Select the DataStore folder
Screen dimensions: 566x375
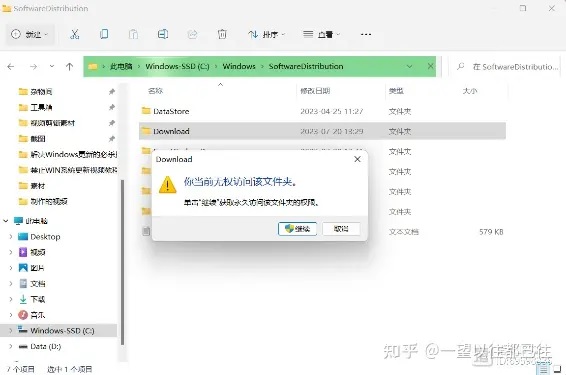pos(171,111)
